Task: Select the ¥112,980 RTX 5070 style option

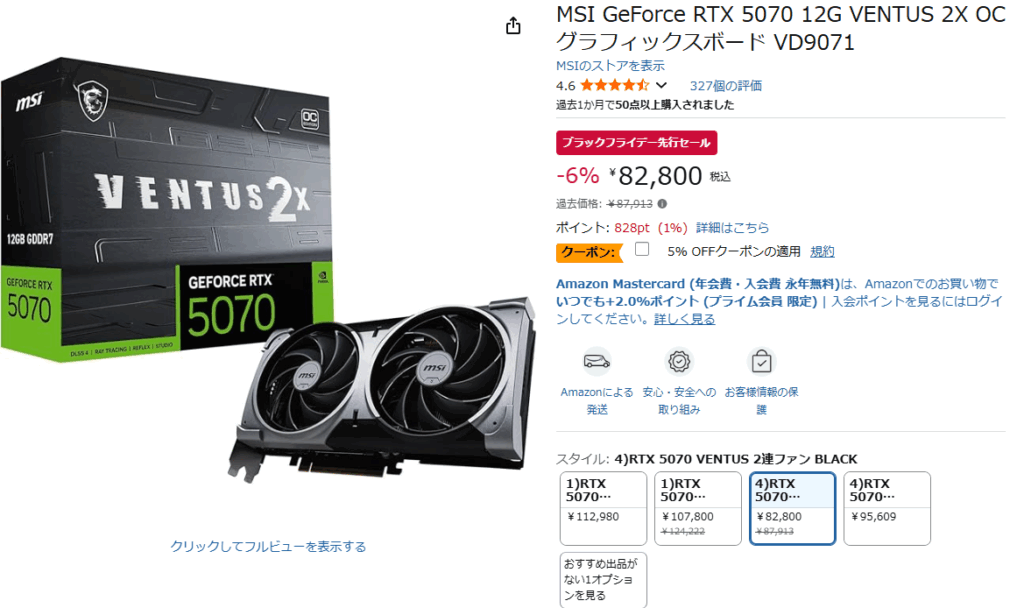Action: 603,509
